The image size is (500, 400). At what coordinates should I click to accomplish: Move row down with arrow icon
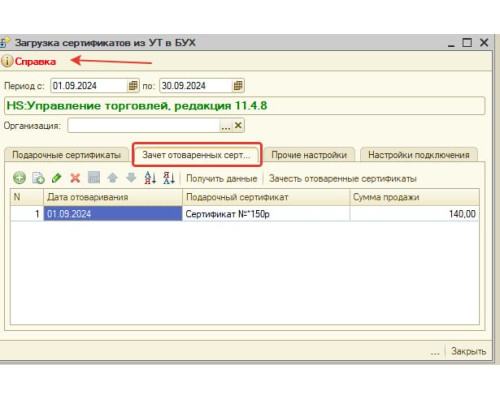coord(131,178)
